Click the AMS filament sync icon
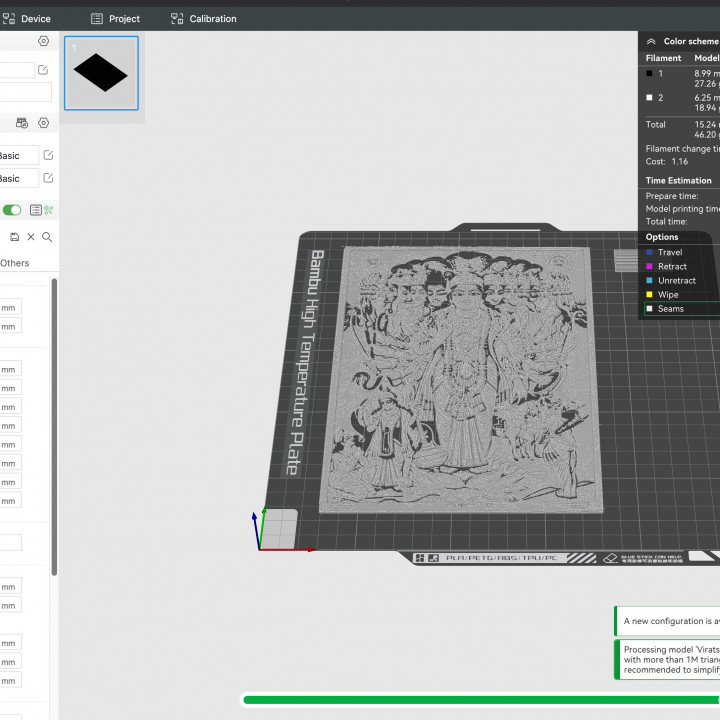Viewport: 720px width, 720px height. click(22, 123)
